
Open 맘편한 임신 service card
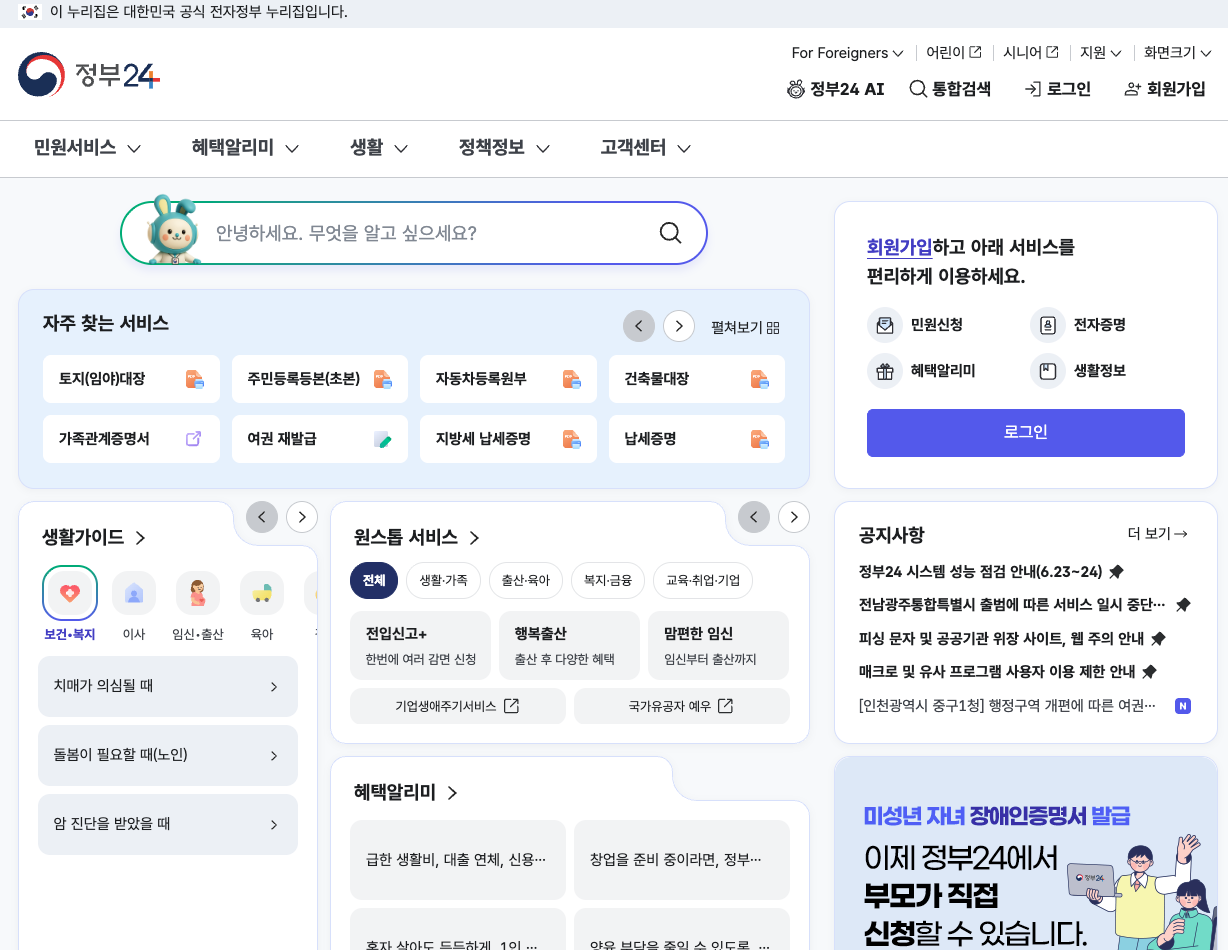[x=719, y=646]
